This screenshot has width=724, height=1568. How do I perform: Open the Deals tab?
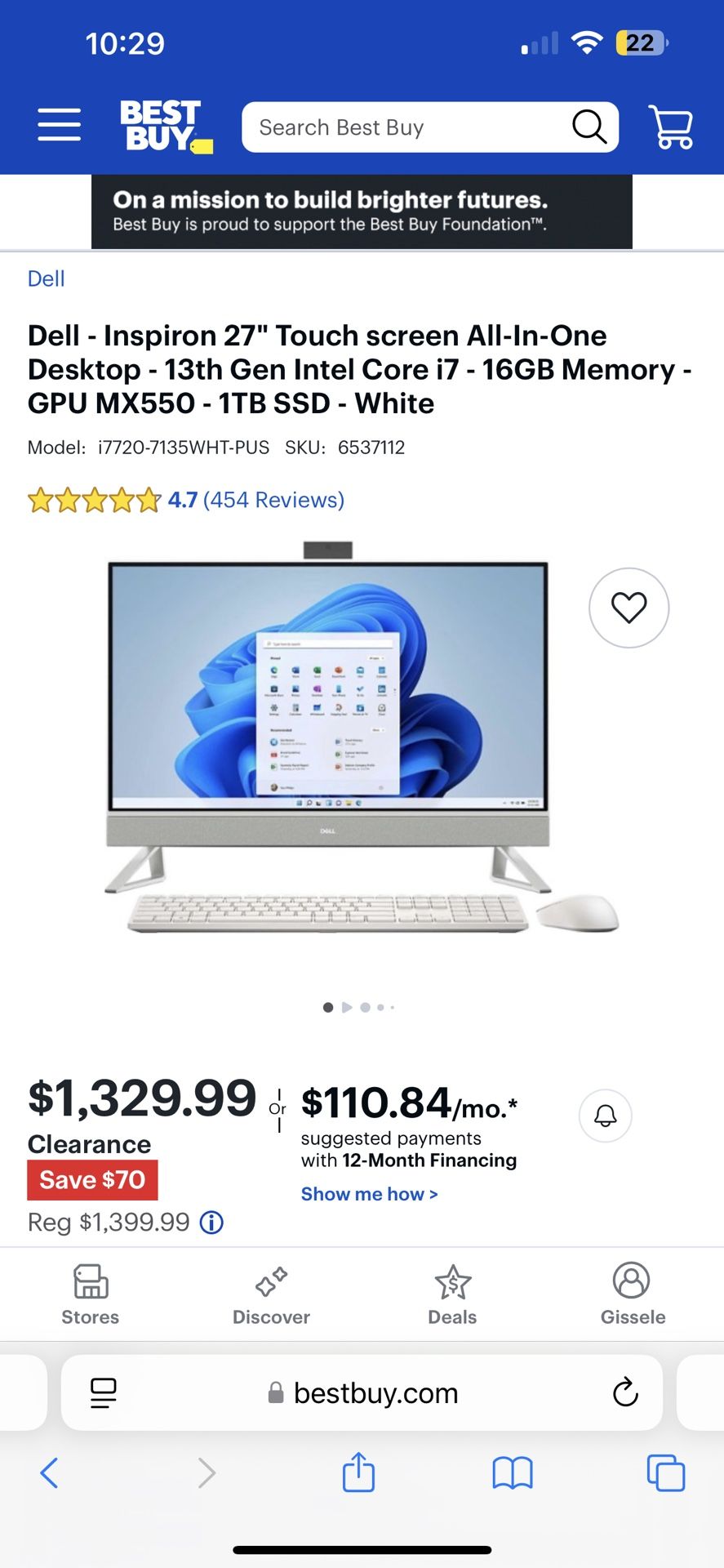pyautogui.click(x=452, y=1294)
